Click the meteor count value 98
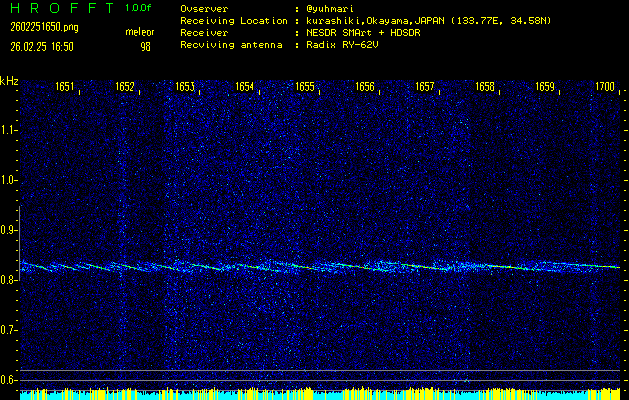The height and width of the screenshot is (400, 629). tap(146, 46)
